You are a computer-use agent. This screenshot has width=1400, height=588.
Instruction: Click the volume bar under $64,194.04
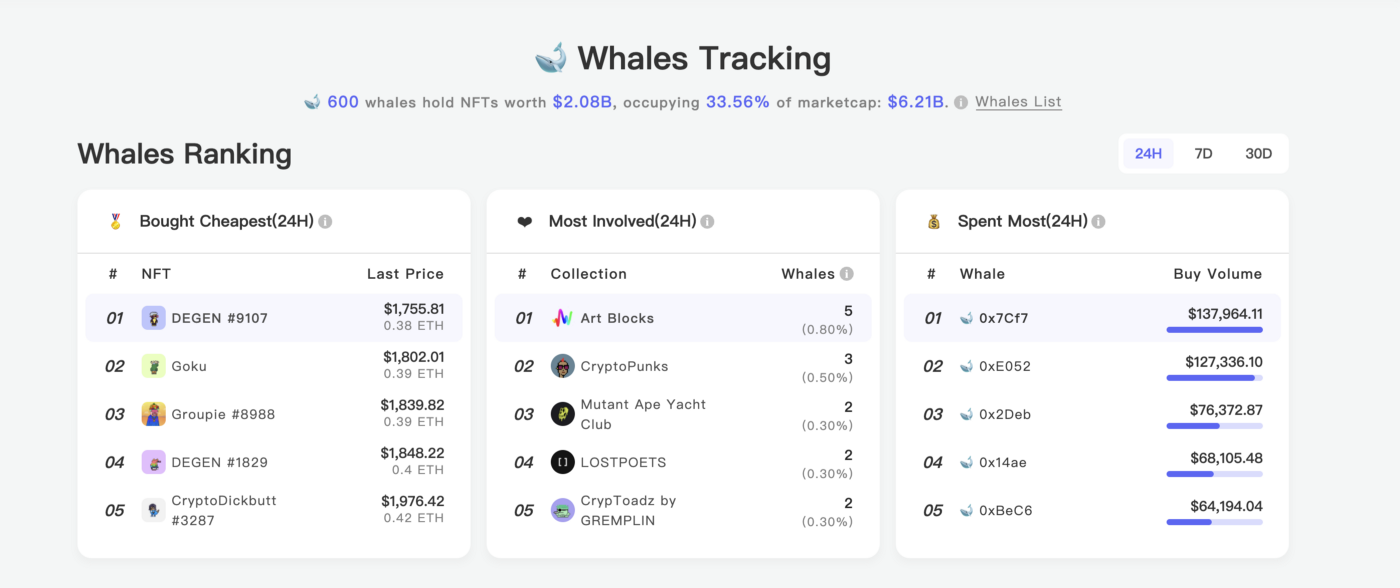(1214, 522)
